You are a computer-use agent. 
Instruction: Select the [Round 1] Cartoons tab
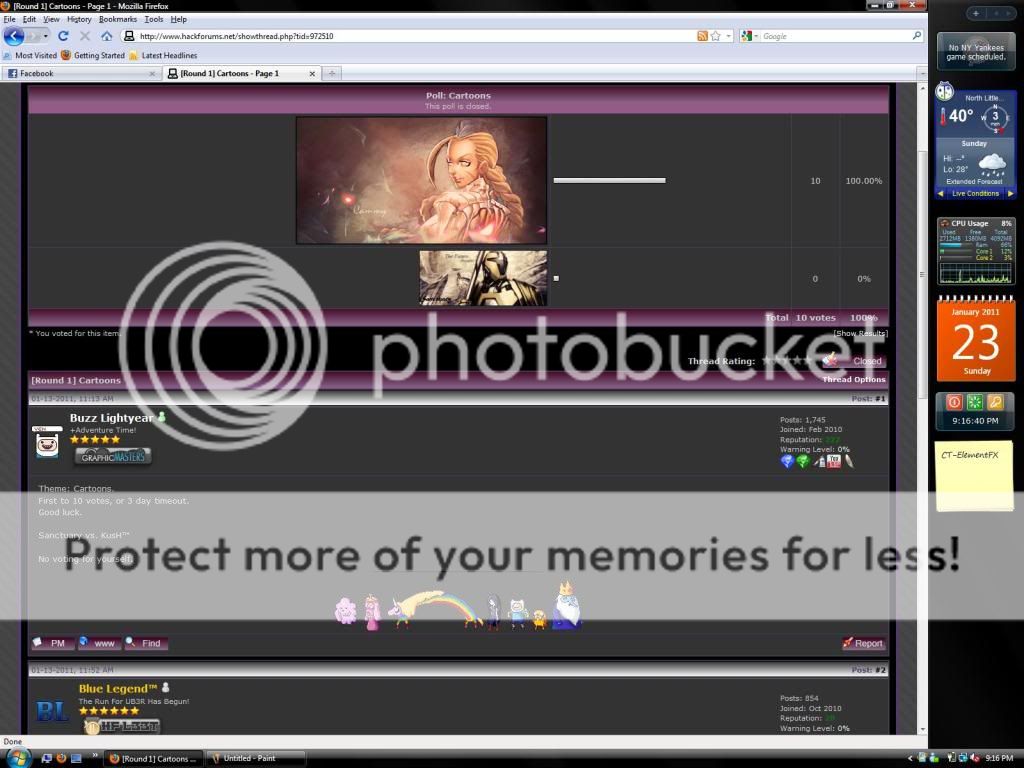[240, 74]
